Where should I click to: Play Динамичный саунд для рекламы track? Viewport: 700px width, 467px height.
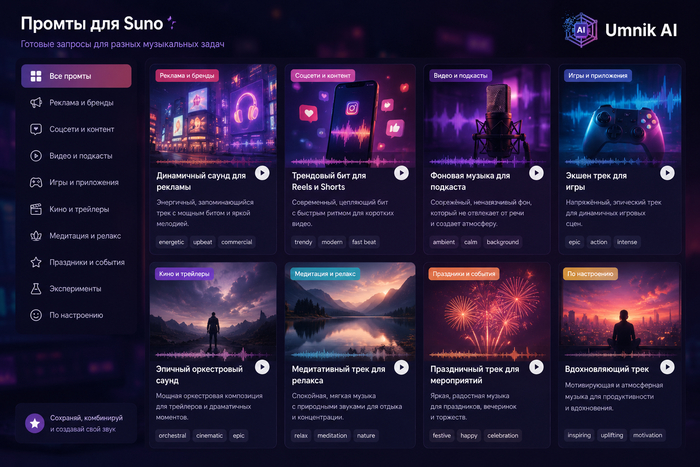click(x=262, y=173)
